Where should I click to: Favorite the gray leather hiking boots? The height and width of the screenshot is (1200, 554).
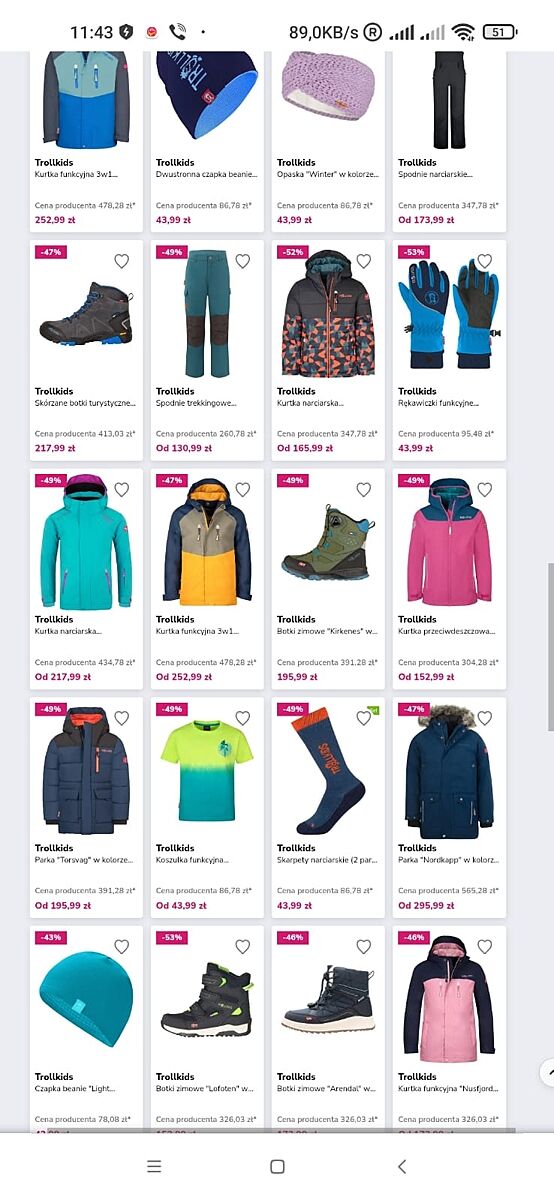click(x=122, y=262)
